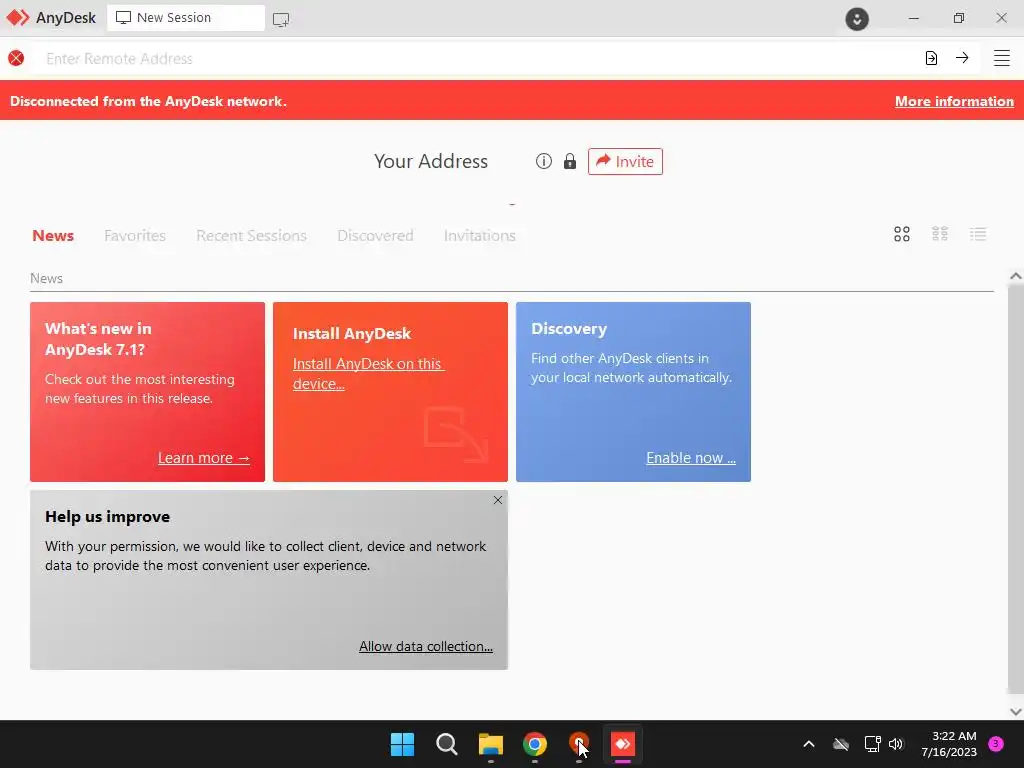
Task: Click Install AnyDesk on this device link
Action: (x=368, y=374)
